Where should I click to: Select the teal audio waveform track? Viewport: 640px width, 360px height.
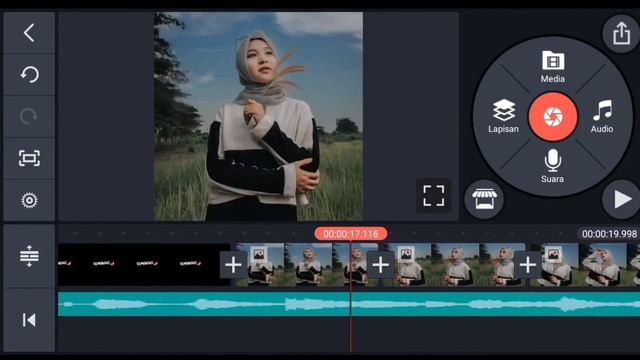(x=349, y=304)
